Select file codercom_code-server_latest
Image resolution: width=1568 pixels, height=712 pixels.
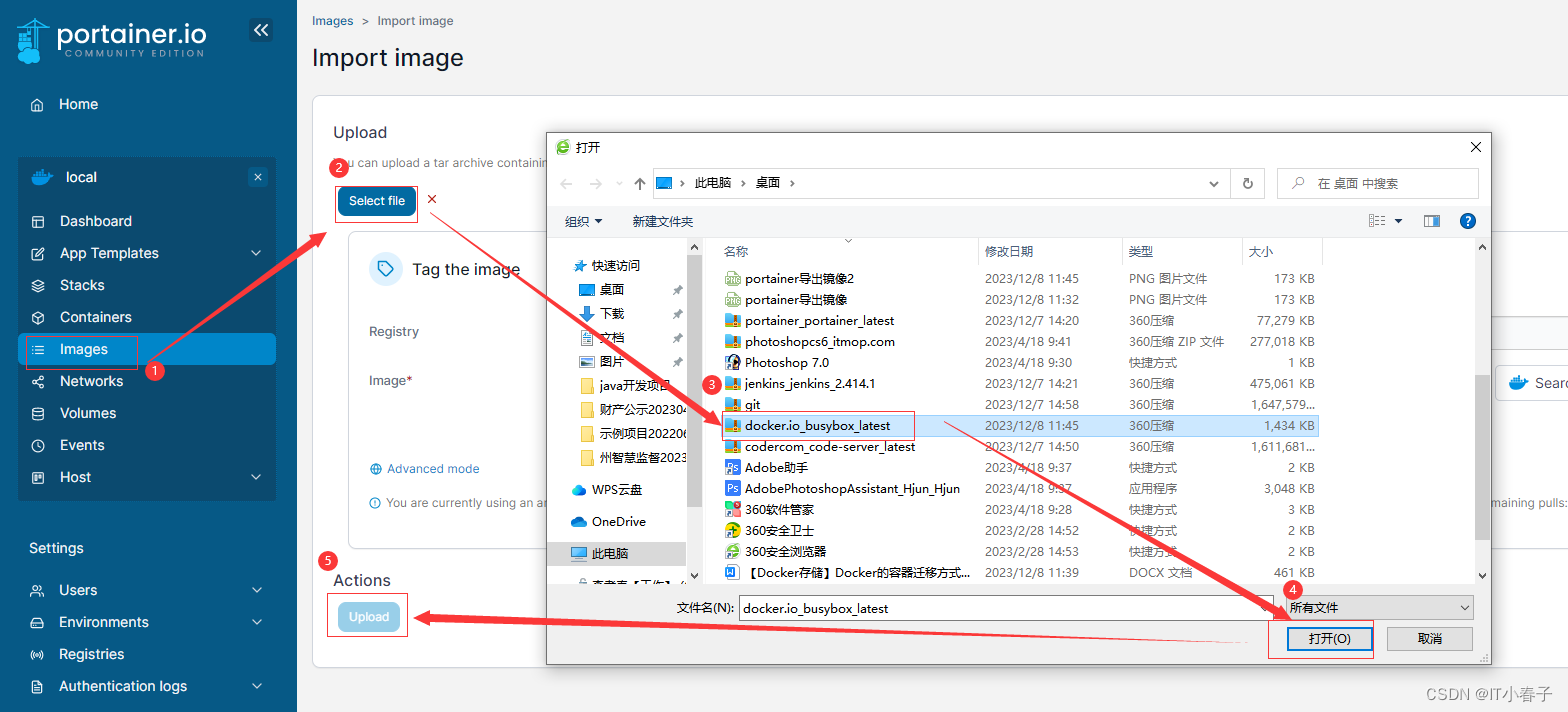pyautogui.click(x=830, y=447)
